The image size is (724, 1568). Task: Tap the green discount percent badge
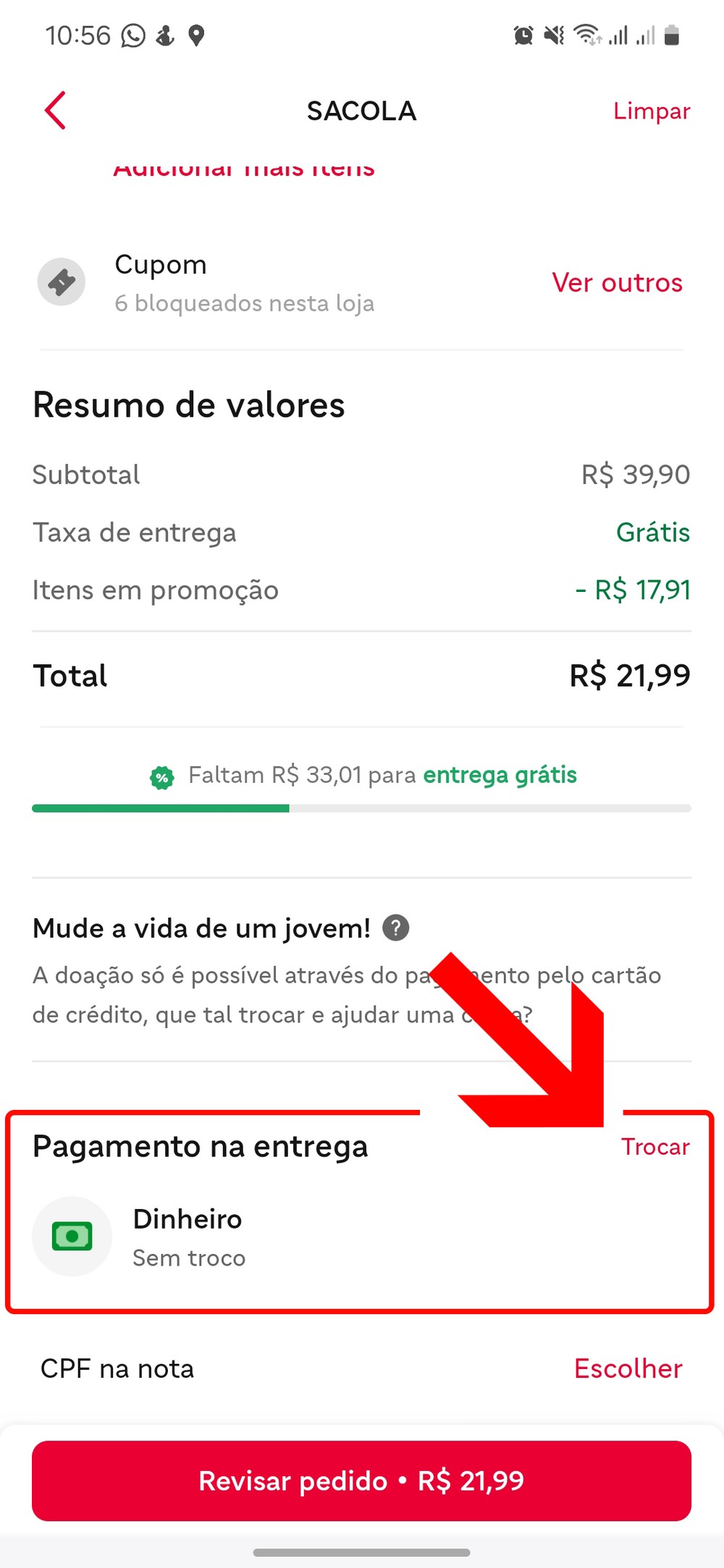pyautogui.click(x=161, y=777)
